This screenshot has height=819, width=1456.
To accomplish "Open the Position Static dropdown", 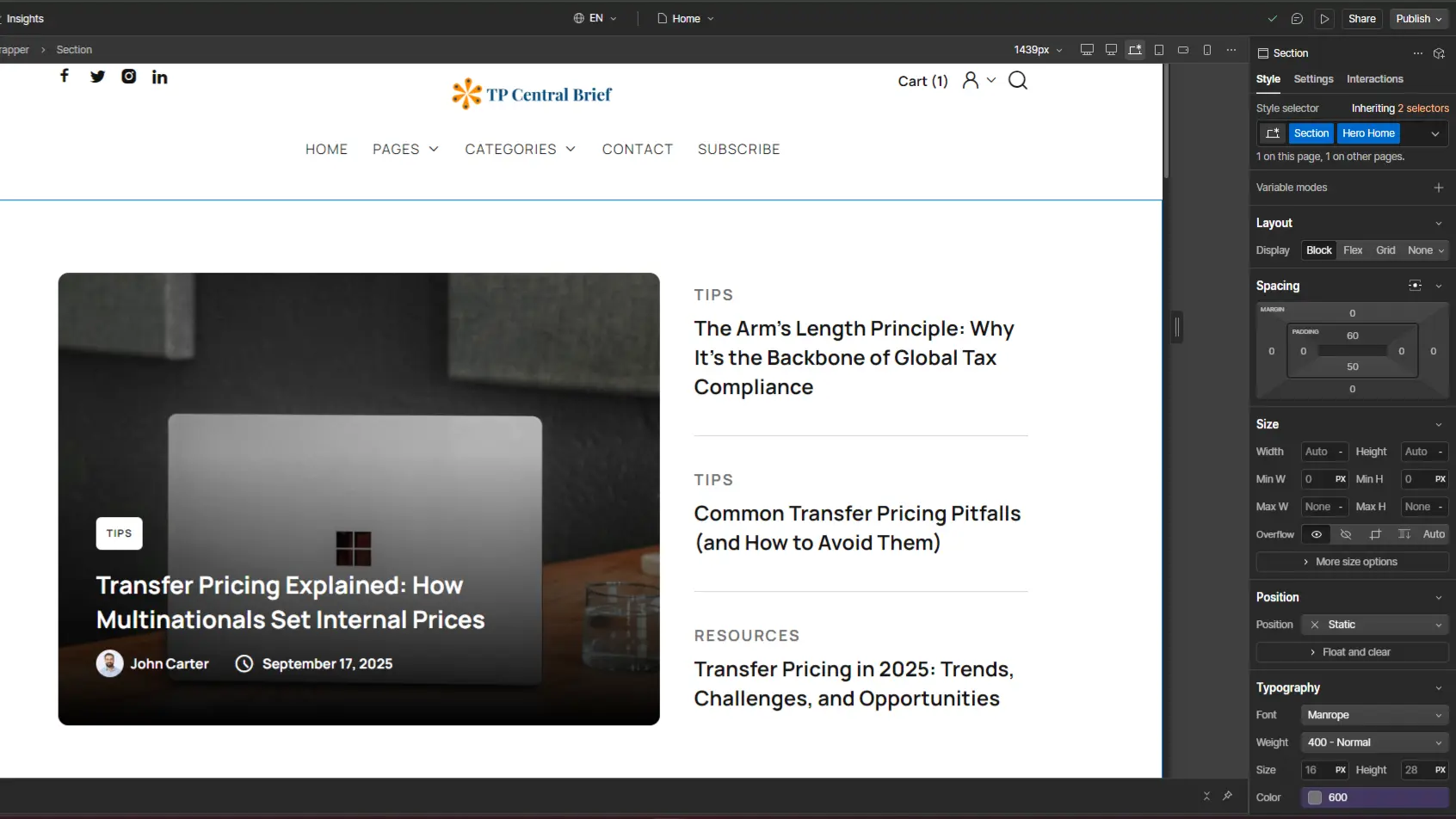I will coord(1374,624).
